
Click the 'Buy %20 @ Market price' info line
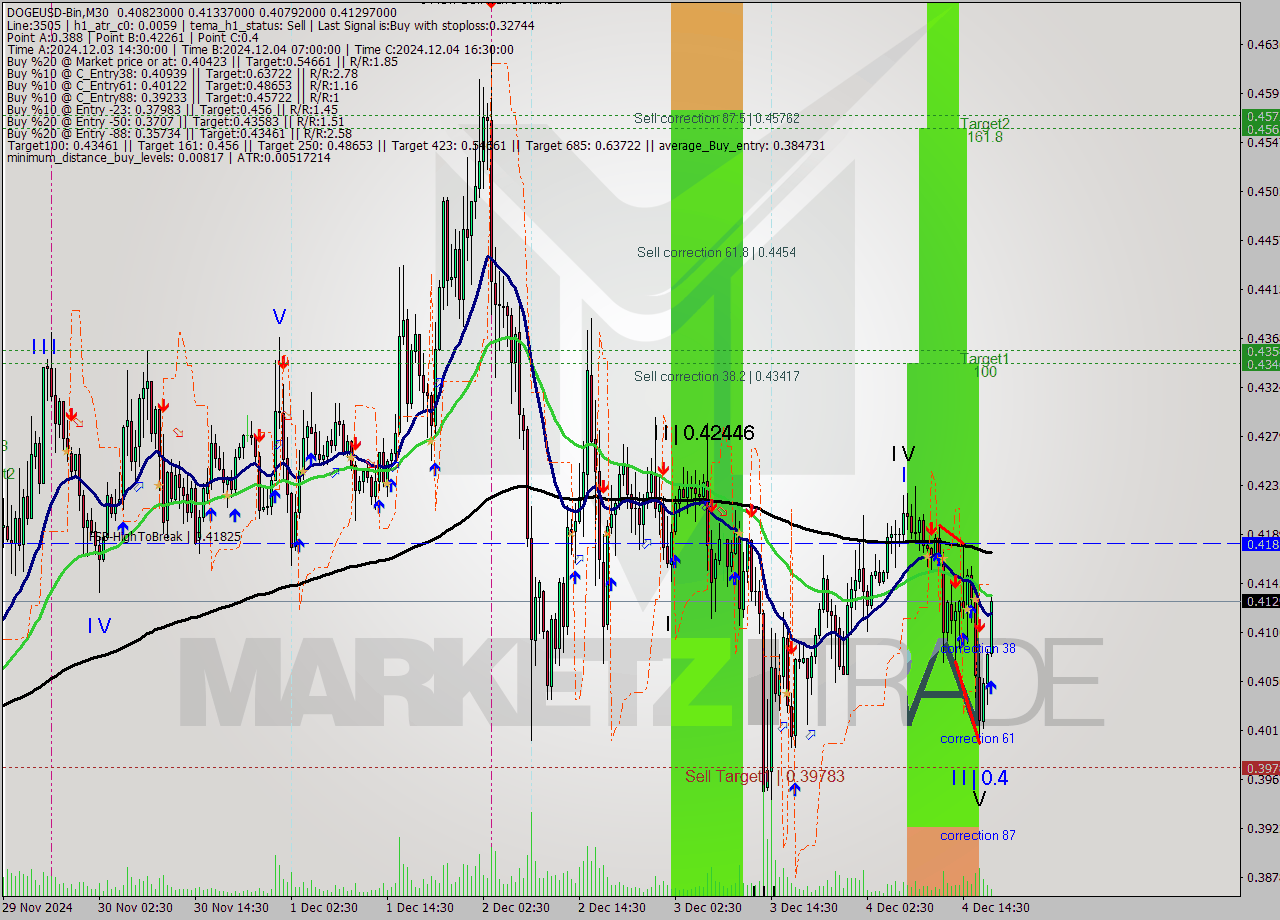[201, 61]
